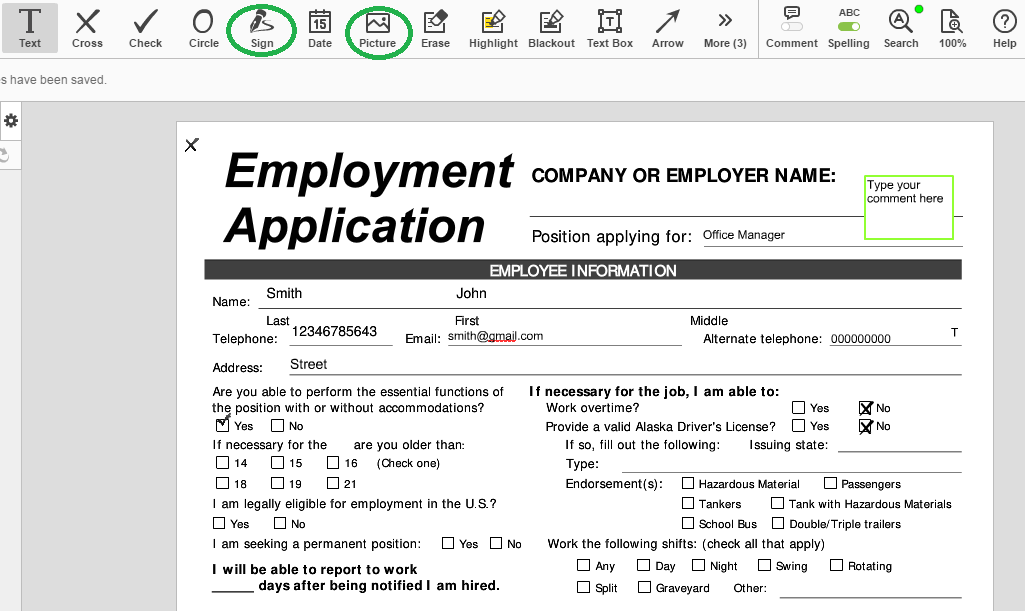Viewport: 1025px width, 611px height.
Task: Select the Check mark tool
Action: (x=145, y=28)
